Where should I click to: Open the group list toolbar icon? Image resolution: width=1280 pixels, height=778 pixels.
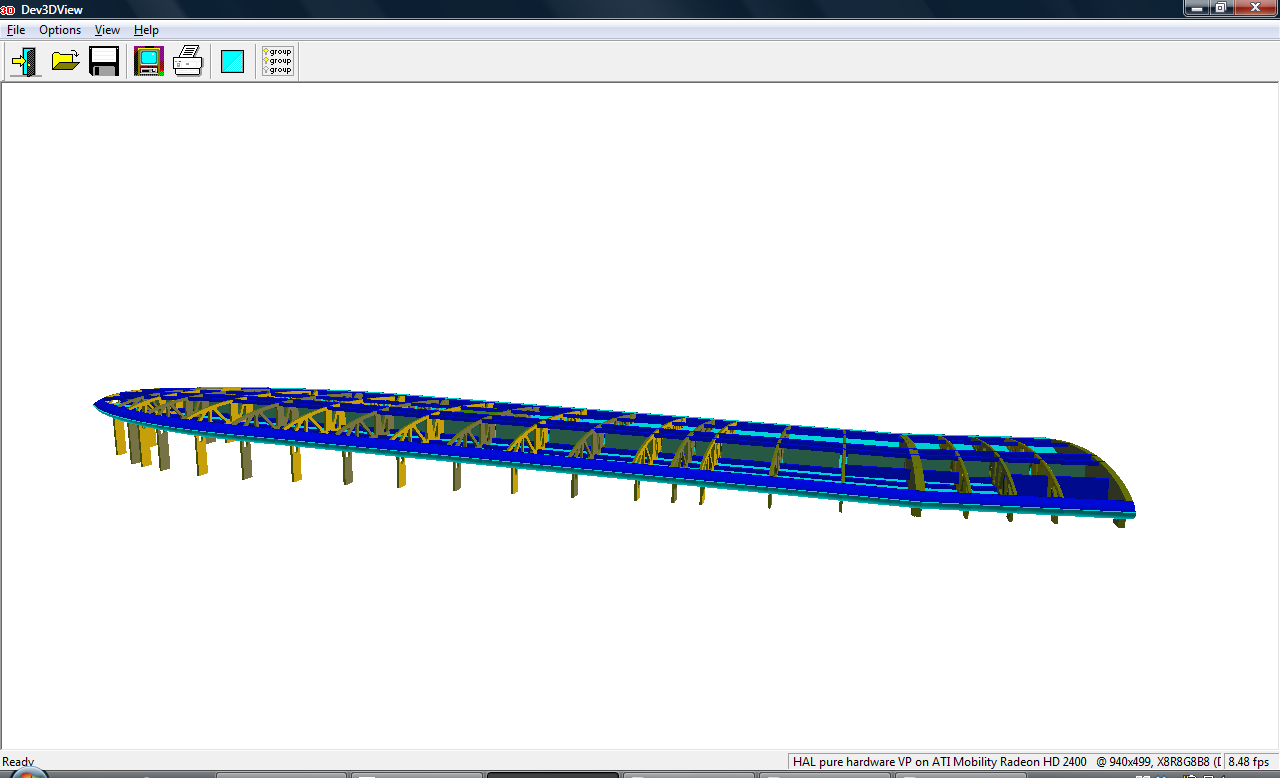click(277, 62)
